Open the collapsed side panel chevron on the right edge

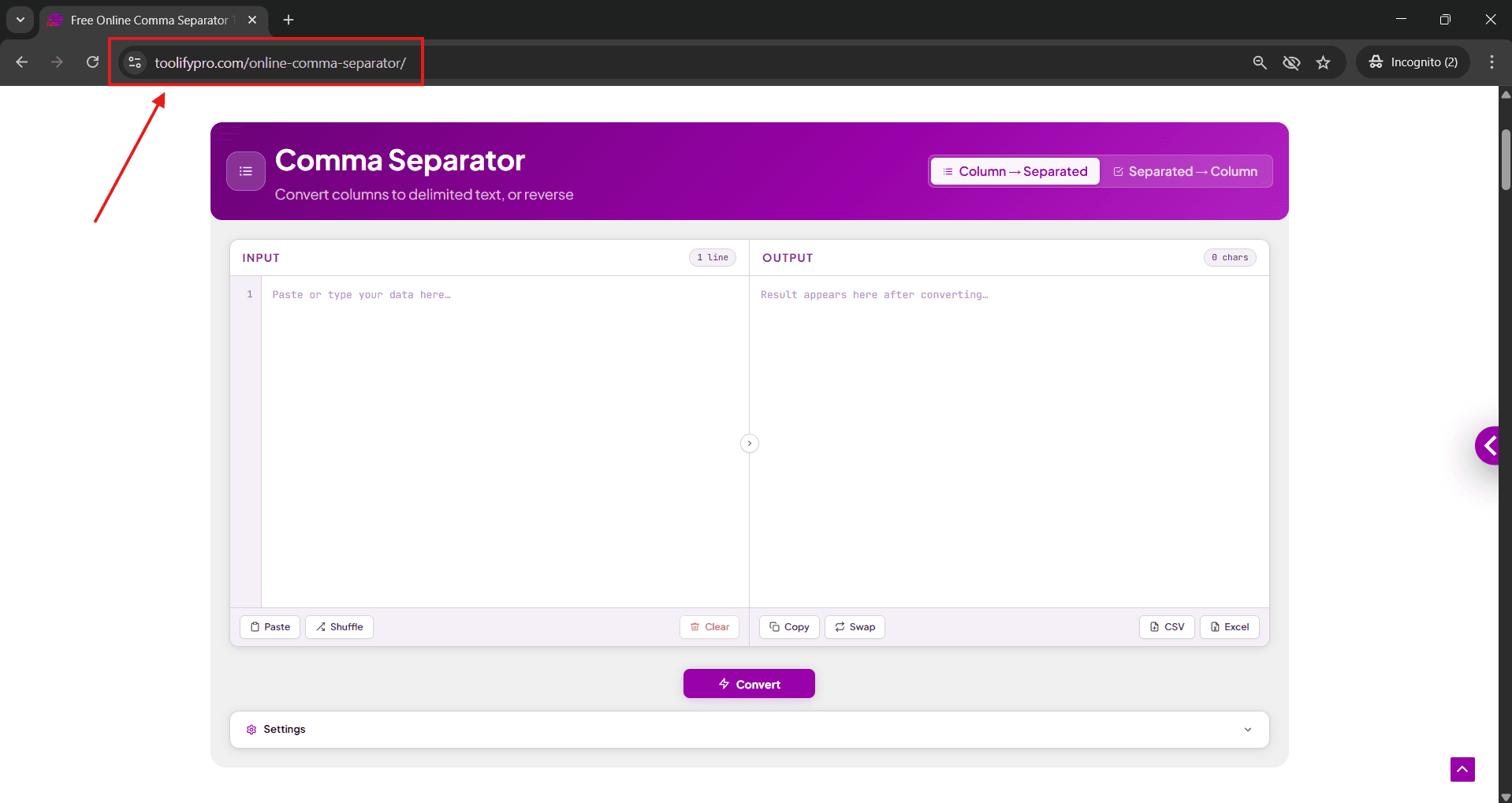pos(1488,446)
